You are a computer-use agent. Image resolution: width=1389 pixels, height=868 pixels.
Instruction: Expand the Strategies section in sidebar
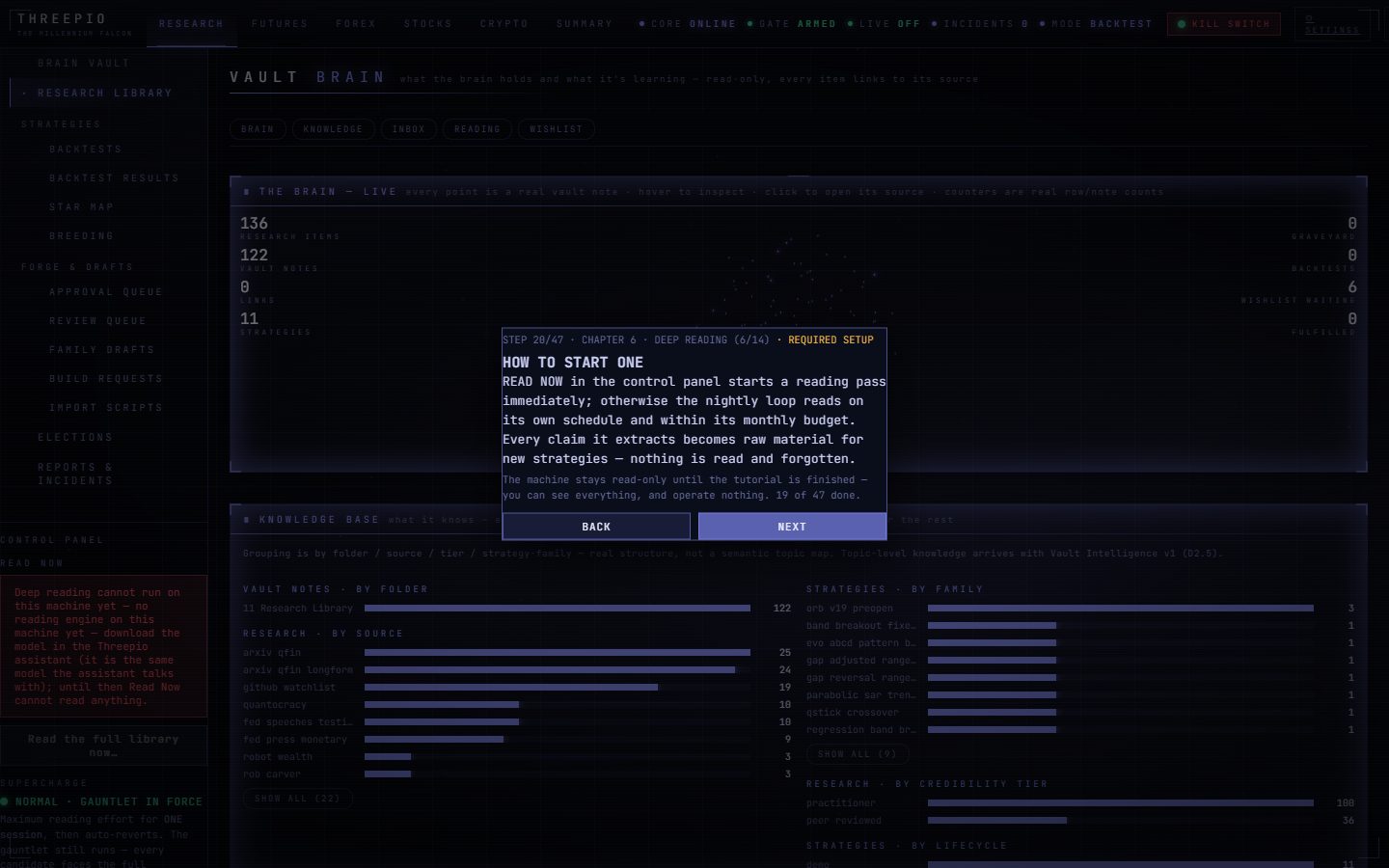coord(61,124)
